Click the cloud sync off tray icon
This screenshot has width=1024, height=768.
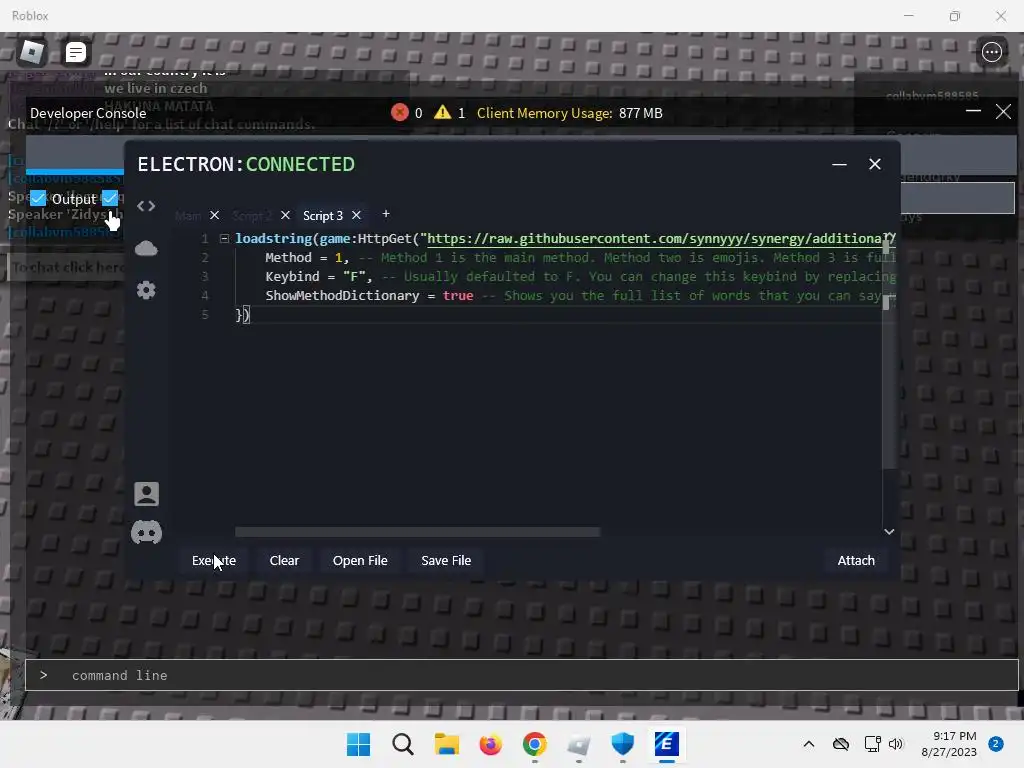[x=840, y=744]
